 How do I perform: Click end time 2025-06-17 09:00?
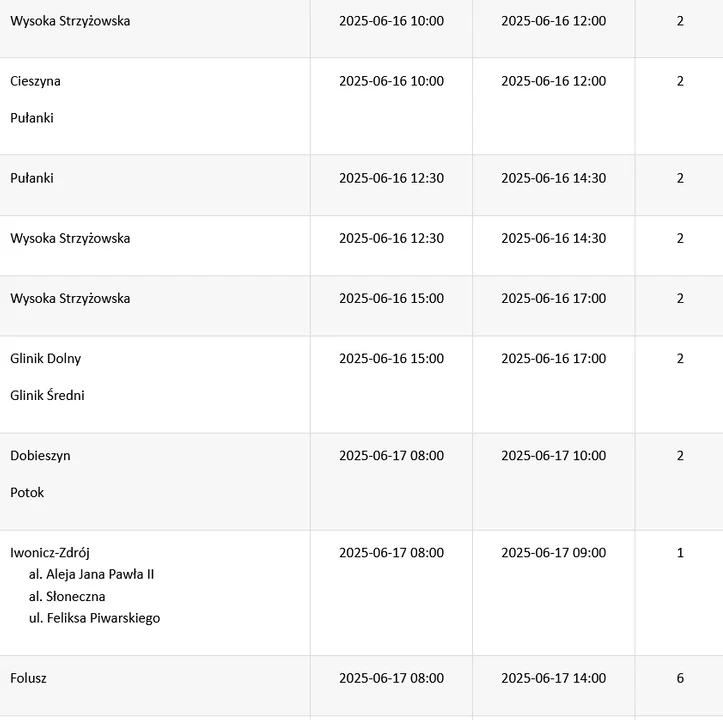click(554, 553)
